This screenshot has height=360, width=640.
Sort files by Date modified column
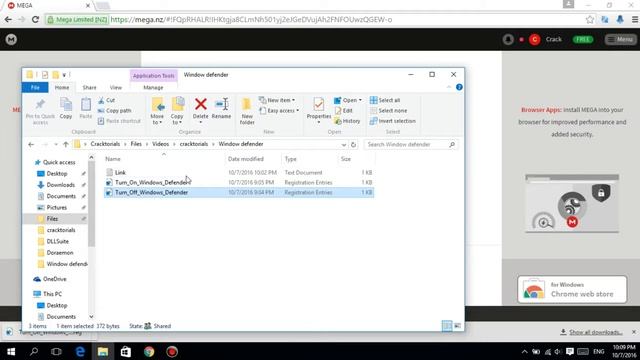click(x=253, y=159)
